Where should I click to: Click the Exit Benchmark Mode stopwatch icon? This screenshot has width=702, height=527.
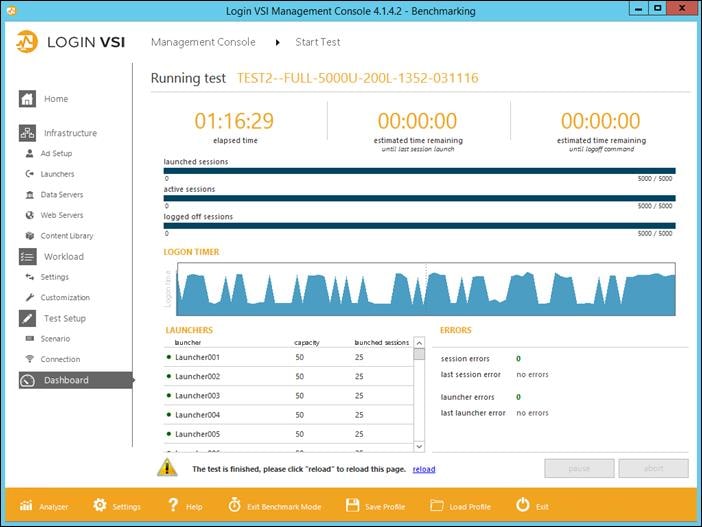(x=234, y=505)
